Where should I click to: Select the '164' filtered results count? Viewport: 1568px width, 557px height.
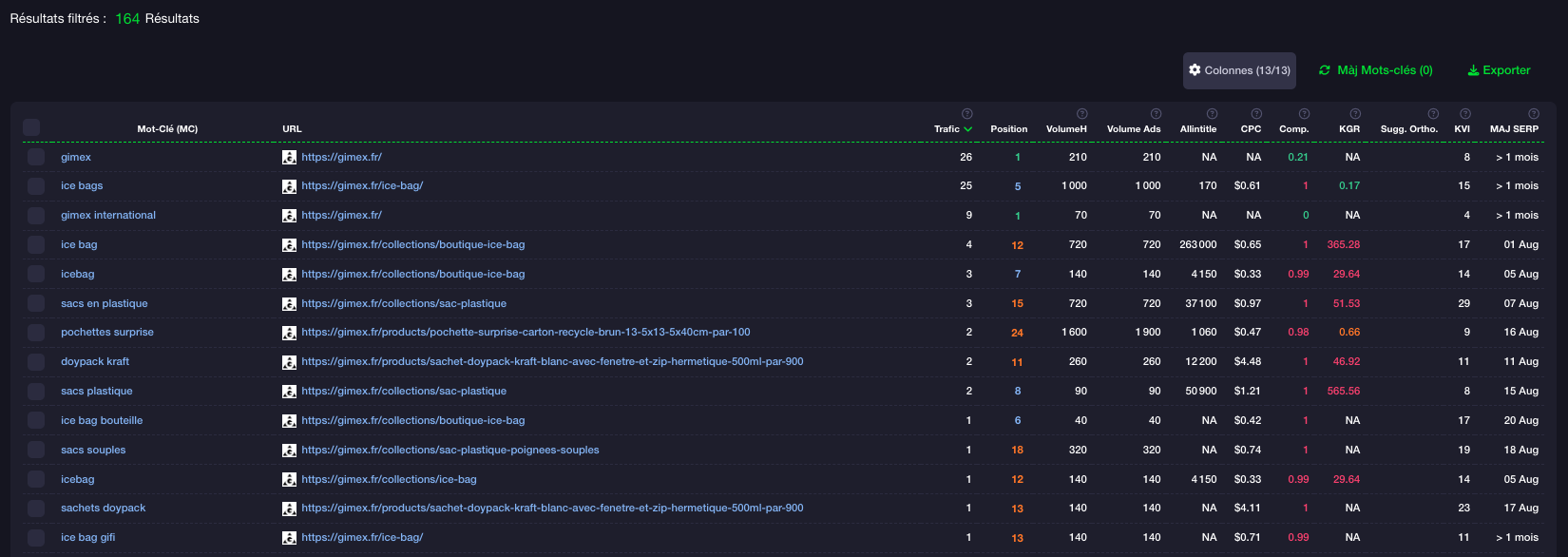(127, 19)
